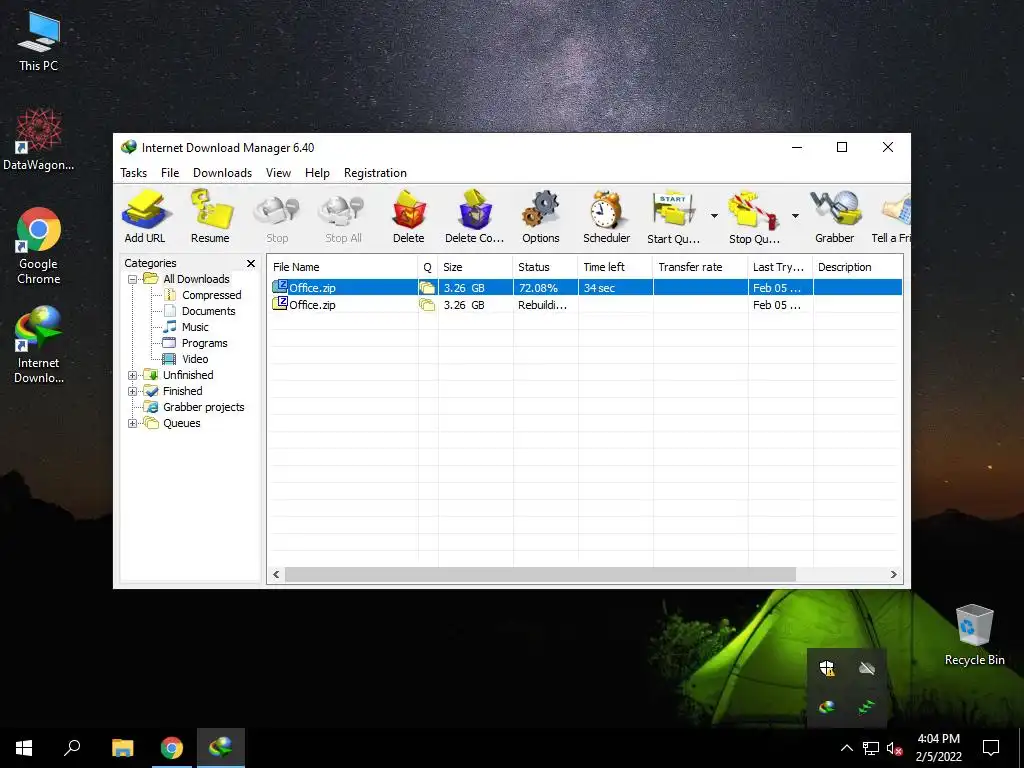Viewport: 1024px width, 768px height.
Task: Click IDM icon in tray overflow
Action: point(827,707)
